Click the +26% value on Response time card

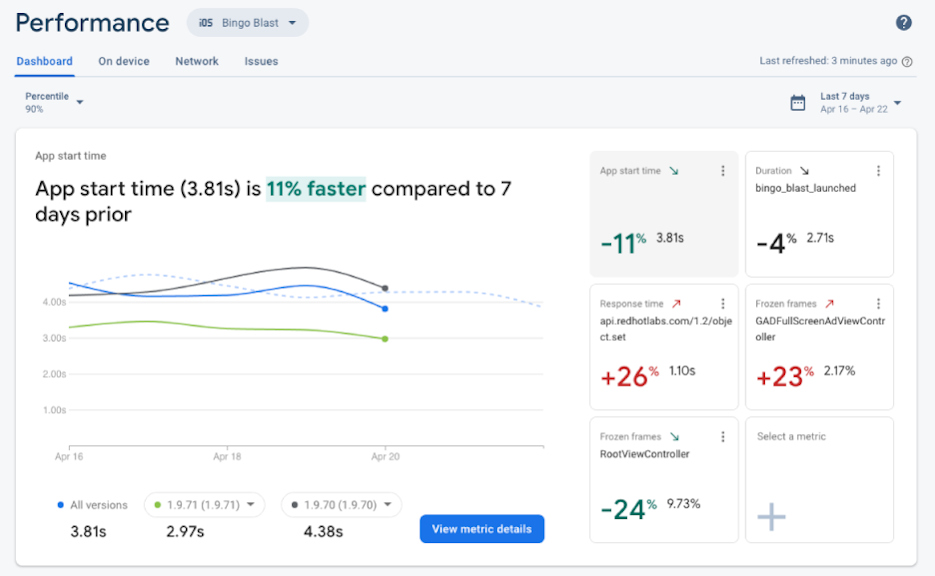point(630,377)
